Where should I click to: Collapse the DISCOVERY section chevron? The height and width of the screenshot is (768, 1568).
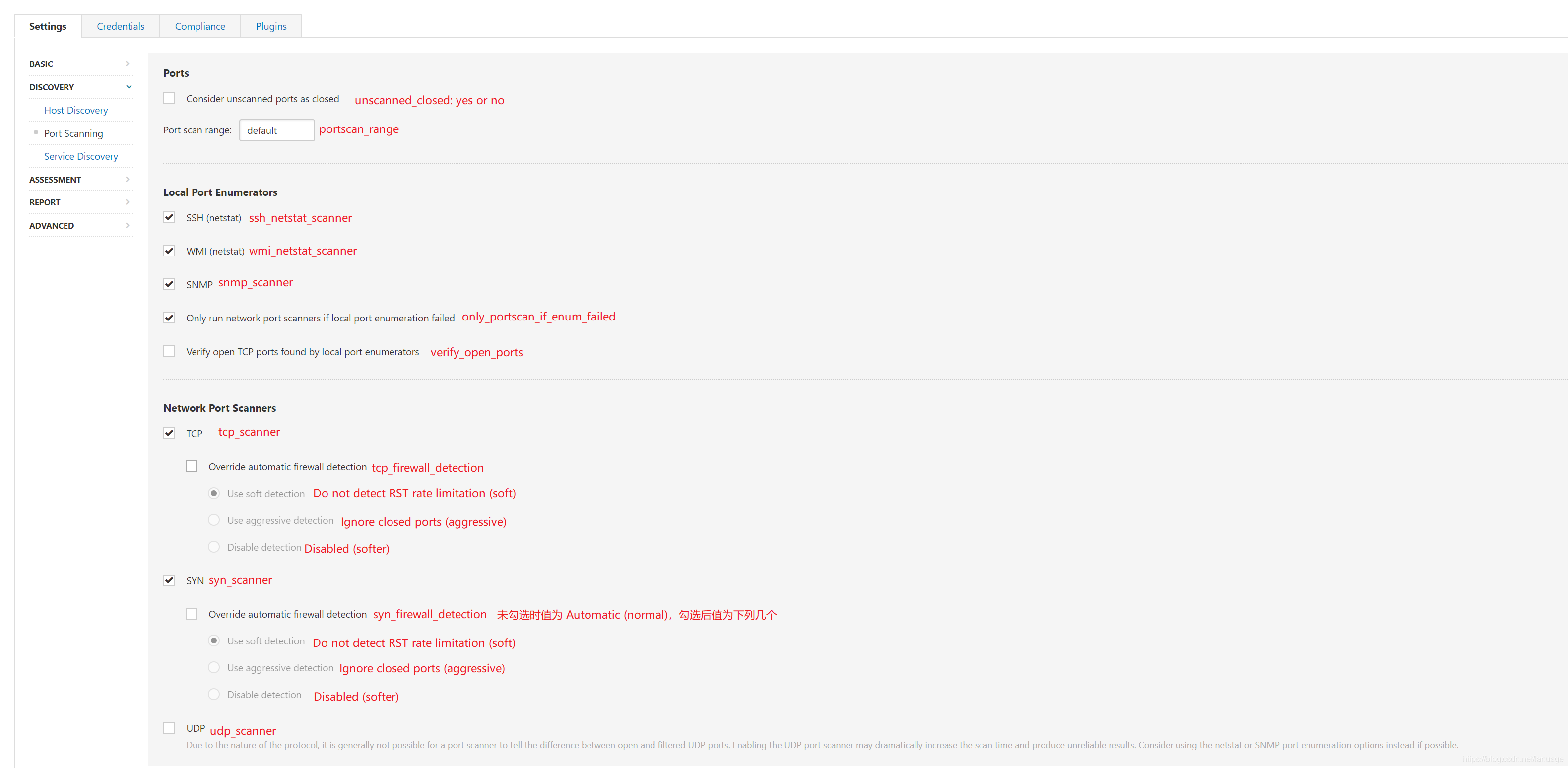pyautogui.click(x=129, y=87)
